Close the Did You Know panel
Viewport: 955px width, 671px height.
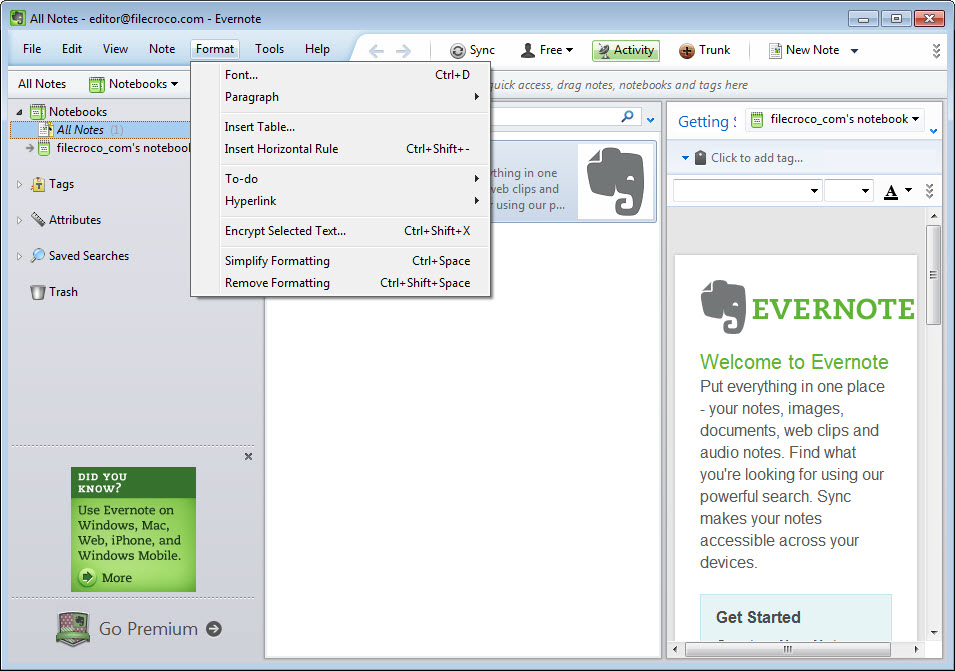point(248,457)
